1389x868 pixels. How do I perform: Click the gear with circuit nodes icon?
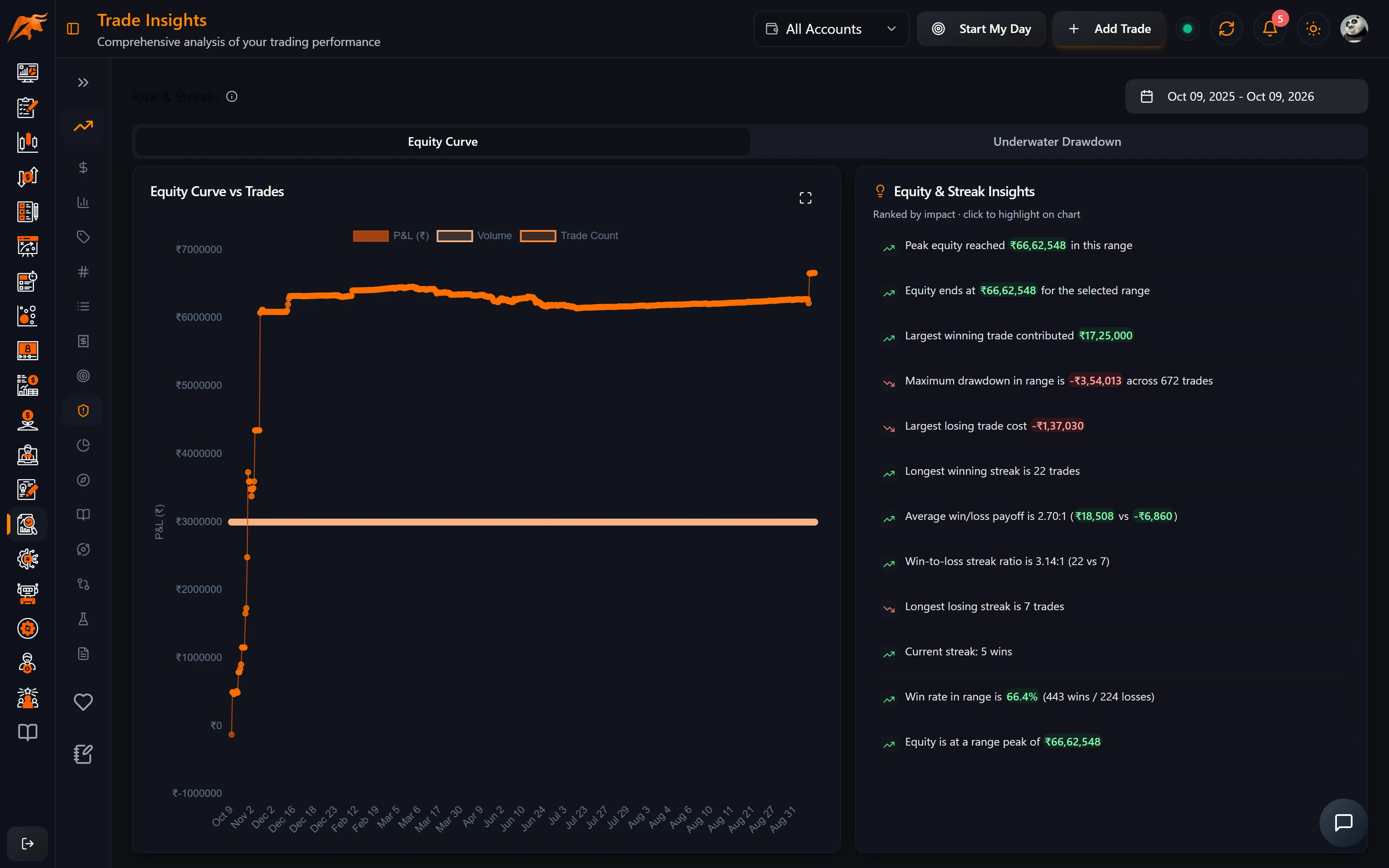click(x=27, y=559)
